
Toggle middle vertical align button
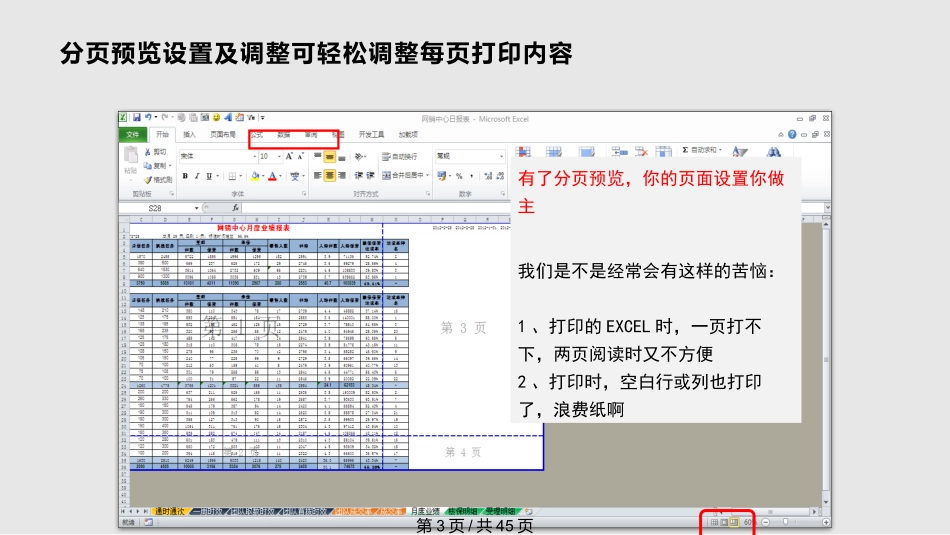pyautogui.click(x=330, y=156)
